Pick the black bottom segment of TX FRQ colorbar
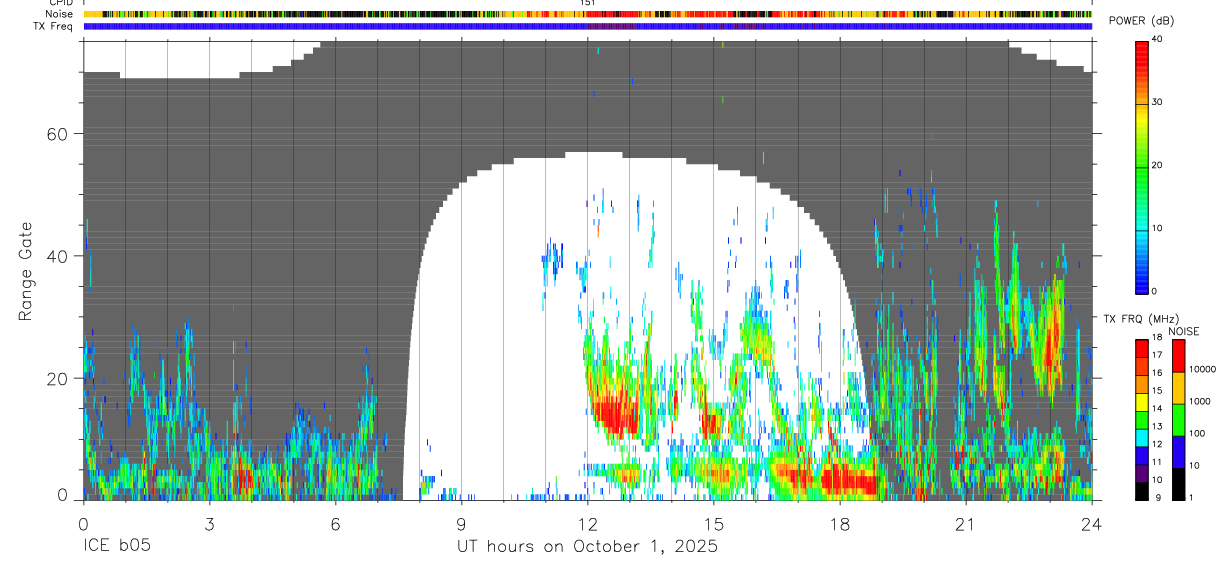 [1141, 491]
